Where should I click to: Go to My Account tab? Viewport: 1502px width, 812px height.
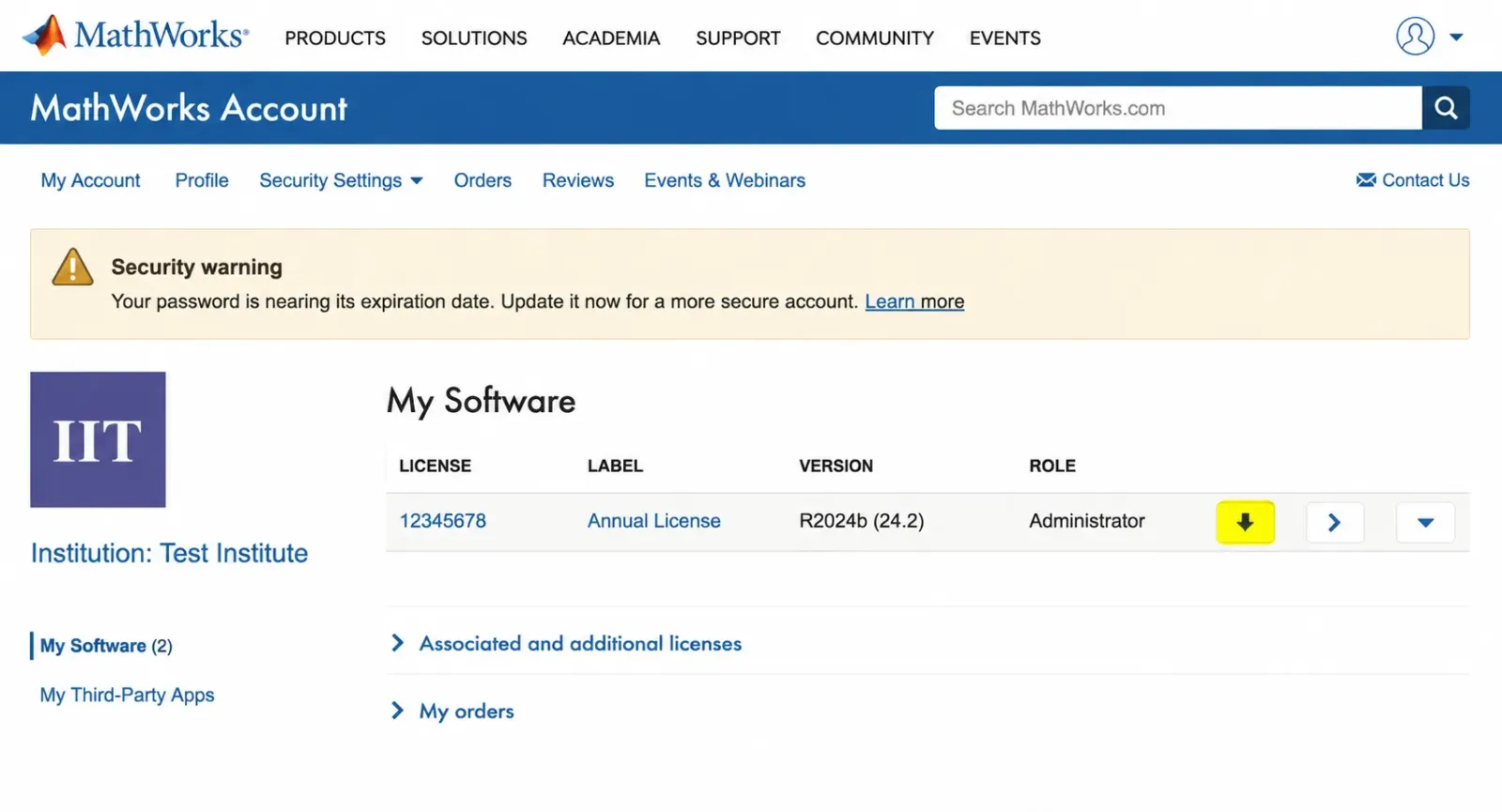90,180
